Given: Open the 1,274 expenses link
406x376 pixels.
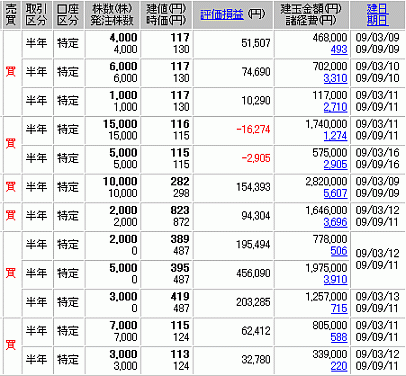Looking at the screenshot, I should coord(335,136).
